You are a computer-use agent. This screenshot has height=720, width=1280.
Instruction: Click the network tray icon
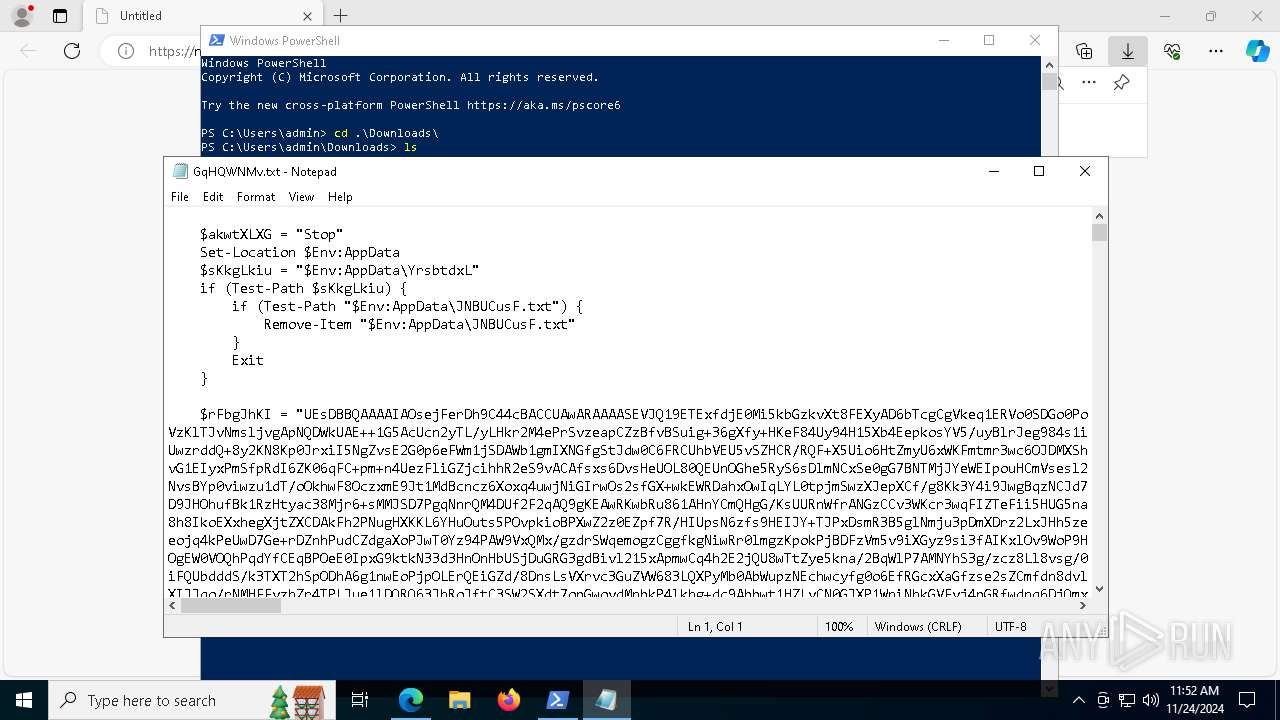coord(1127,700)
